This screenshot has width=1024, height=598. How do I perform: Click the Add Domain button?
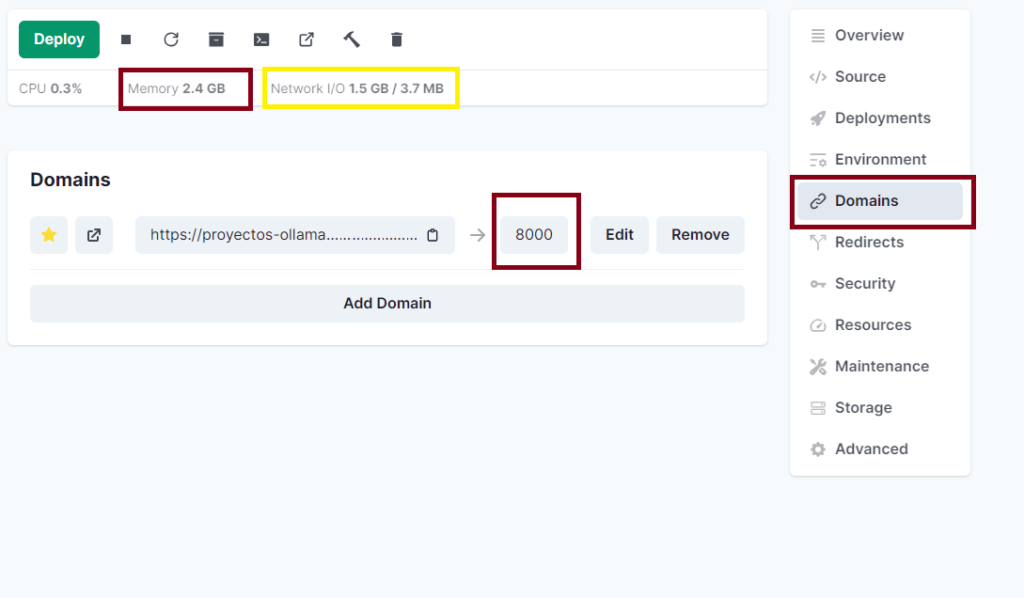[x=387, y=303]
